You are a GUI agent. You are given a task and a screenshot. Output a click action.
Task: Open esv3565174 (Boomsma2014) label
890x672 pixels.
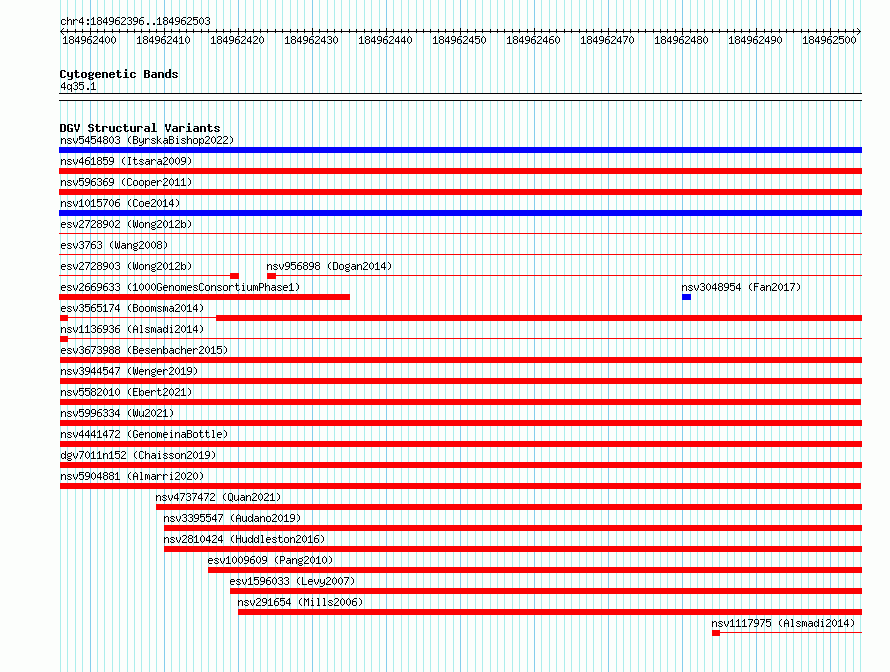pyautogui.click(x=132, y=308)
